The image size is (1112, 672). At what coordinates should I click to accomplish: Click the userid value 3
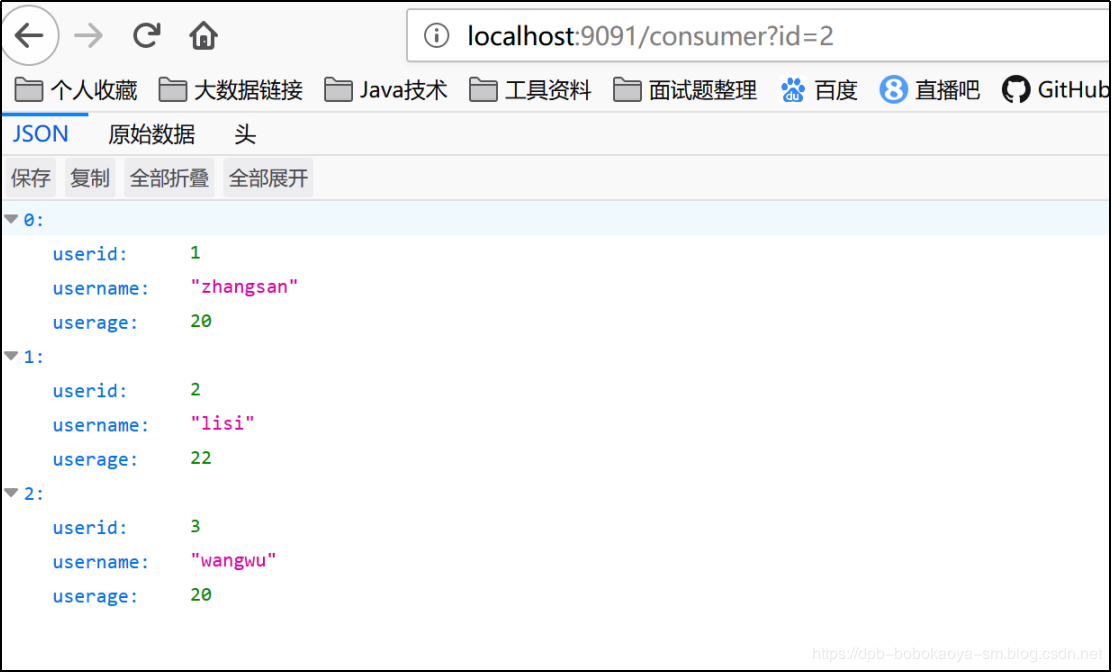[196, 526]
